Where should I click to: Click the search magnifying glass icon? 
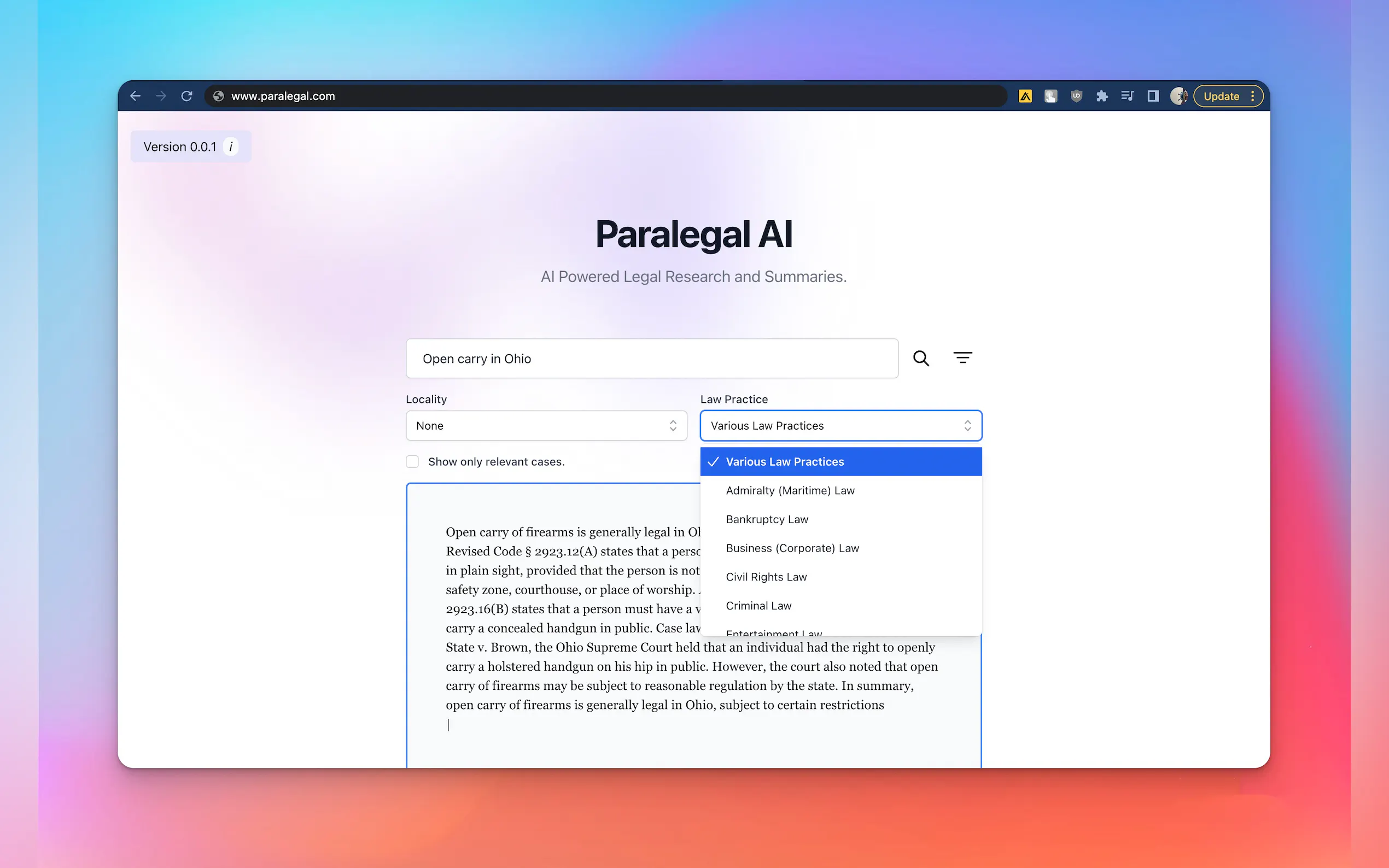click(x=921, y=358)
